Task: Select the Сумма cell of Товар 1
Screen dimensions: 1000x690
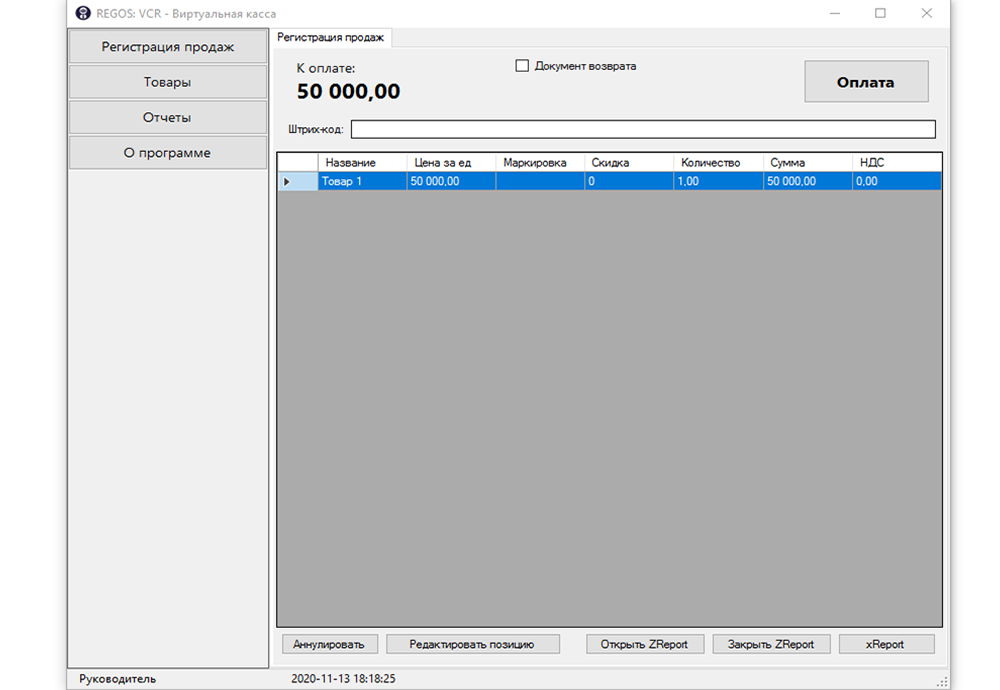Action: coord(807,181)
